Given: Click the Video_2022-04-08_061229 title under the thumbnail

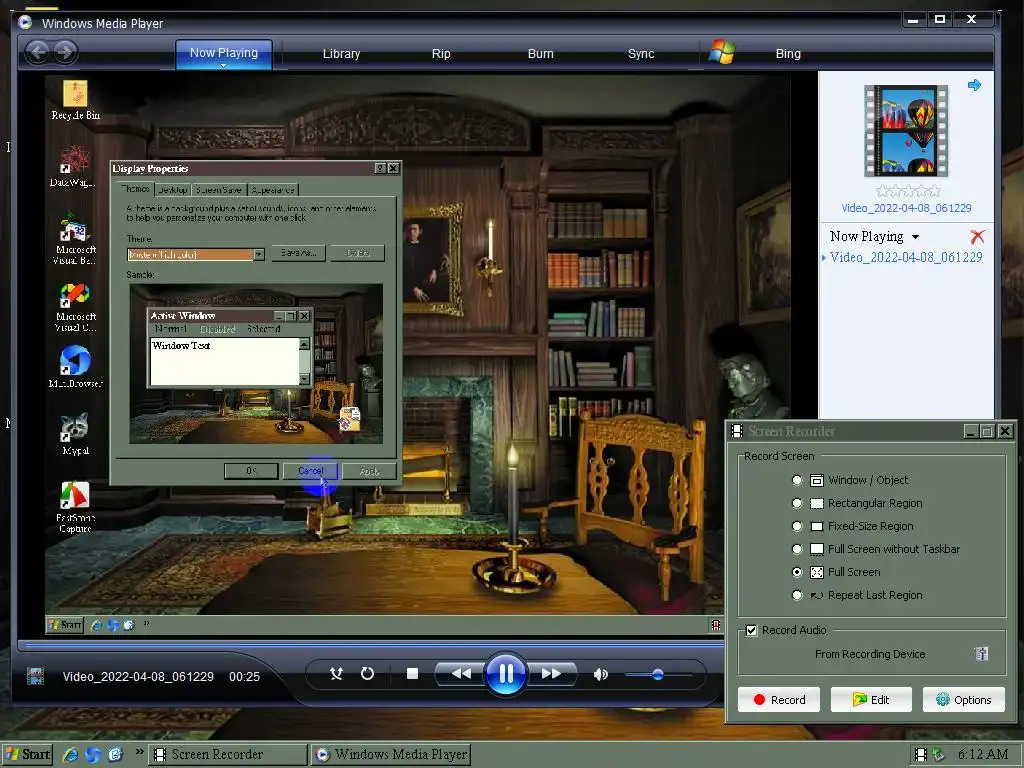Looking at the screenshot, I should pos(906,208).
